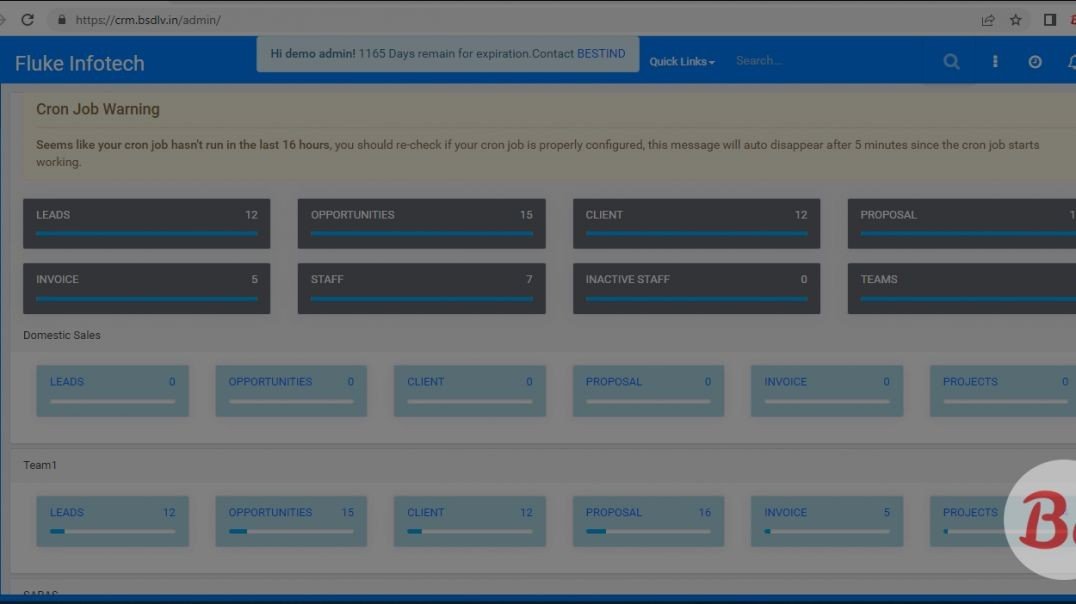
Task: Open the notifications bell icon
Action: tap(1070, 62)
